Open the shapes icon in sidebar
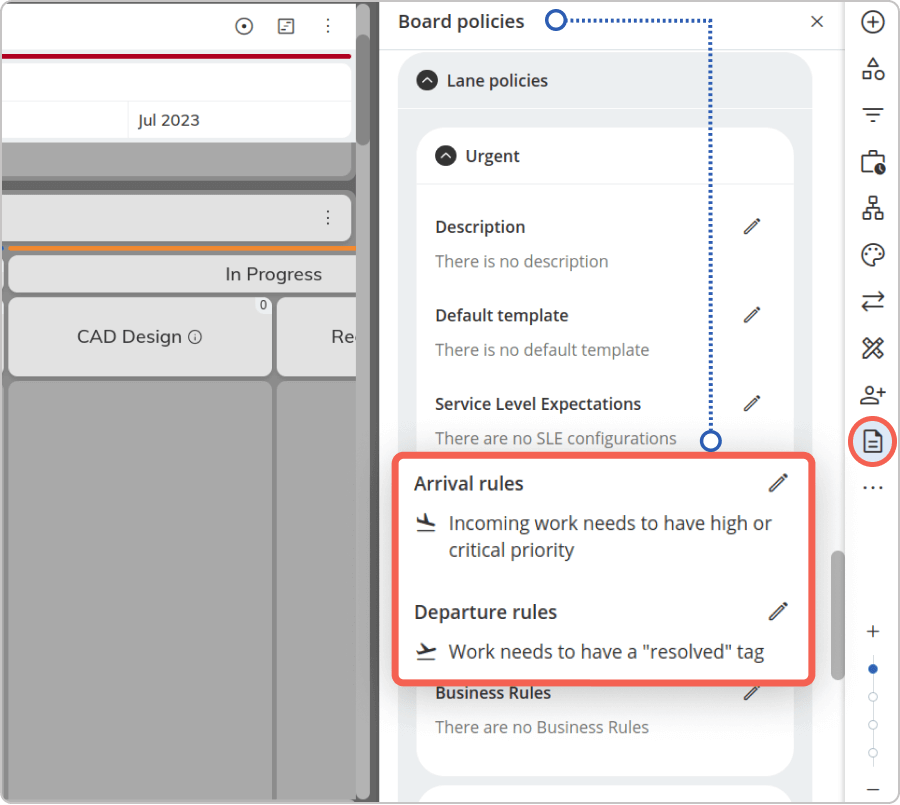This screenshot has width=900, height=805. [872, 69]
